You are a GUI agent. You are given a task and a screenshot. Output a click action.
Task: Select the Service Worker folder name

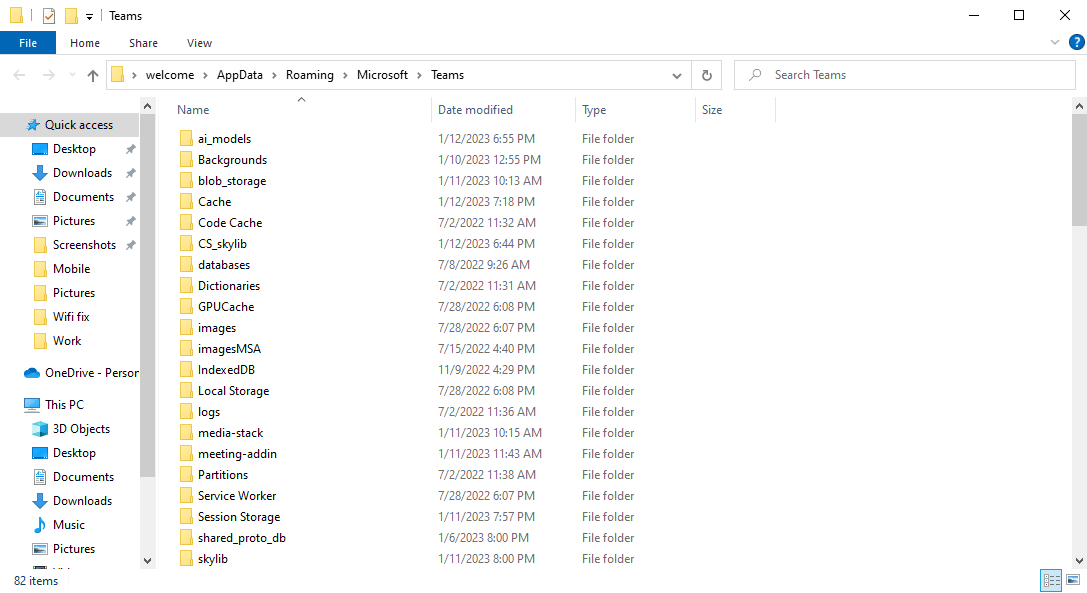click(236, 496)
